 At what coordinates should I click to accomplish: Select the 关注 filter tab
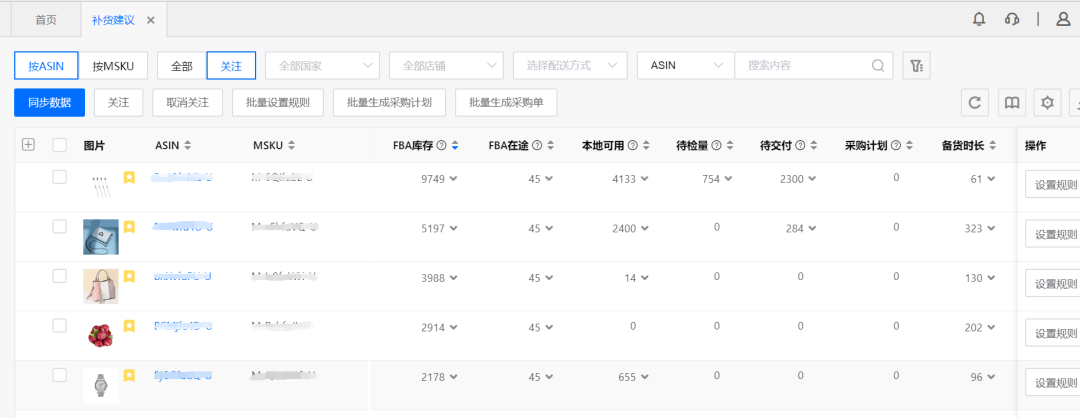click(x=231, y=66)
